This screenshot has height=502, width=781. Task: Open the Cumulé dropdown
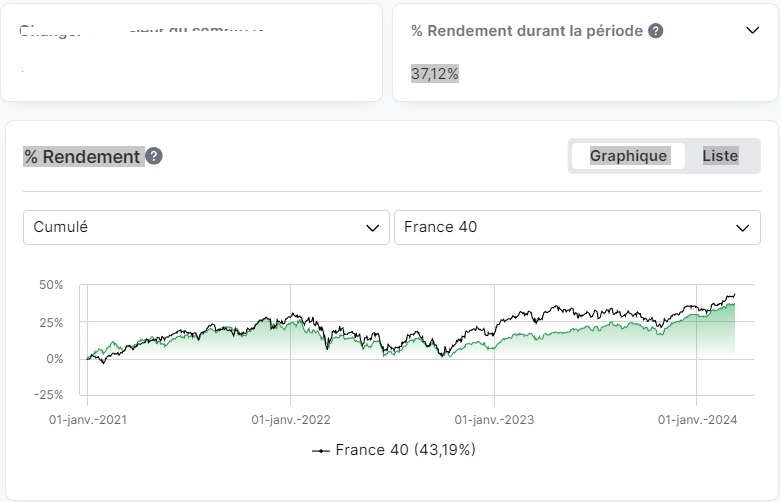[x=206, y=227]
